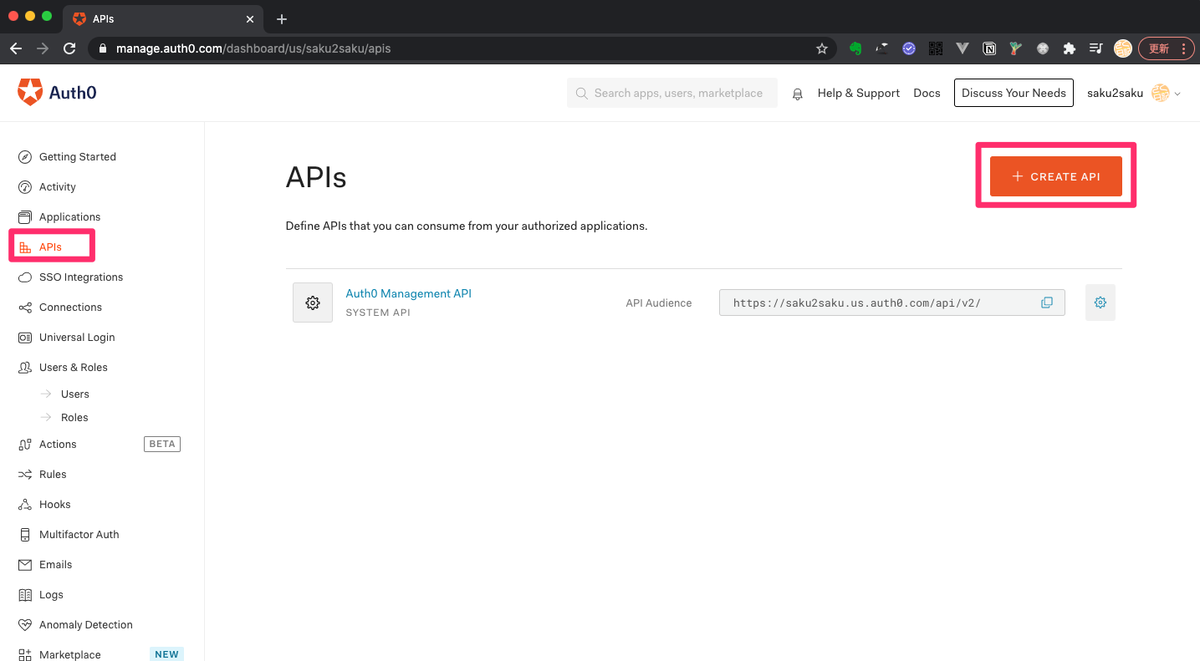Open the Auth0 Management API link
This screenshot has height=661, width=1200.
408,294
